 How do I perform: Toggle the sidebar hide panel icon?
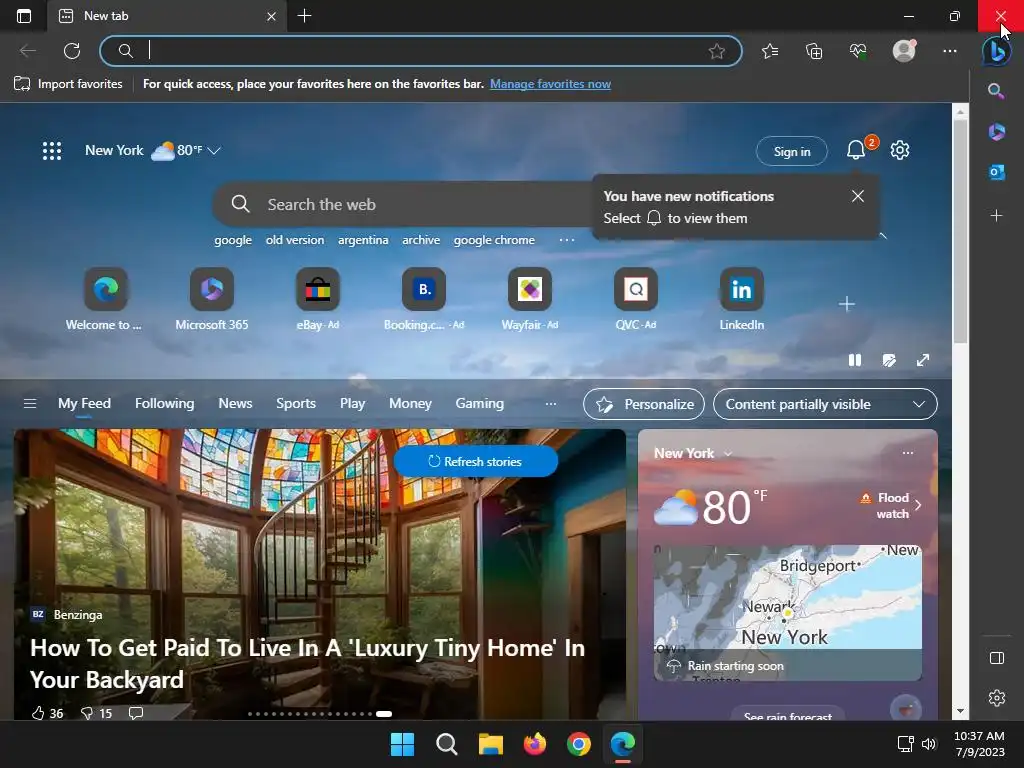[997, 658]
